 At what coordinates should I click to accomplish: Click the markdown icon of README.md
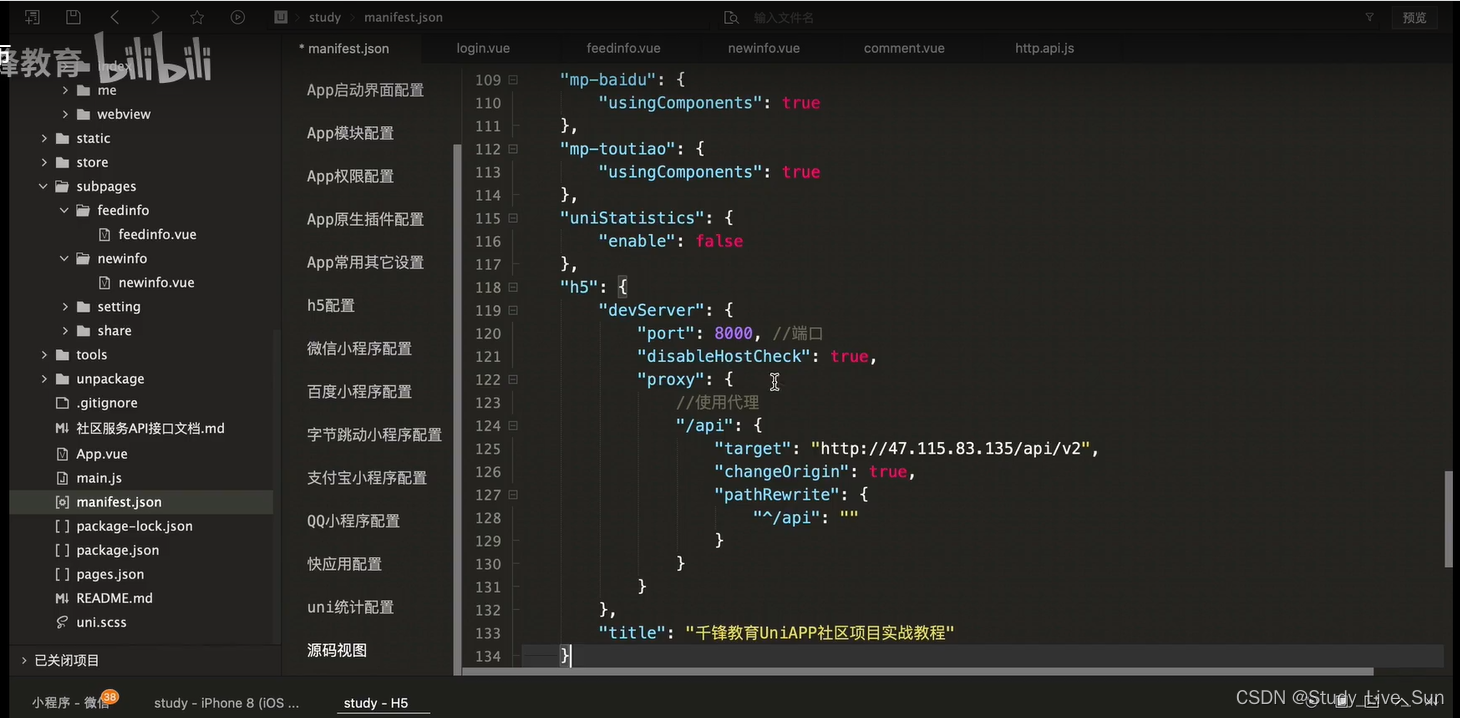click(x=62, y=598)
